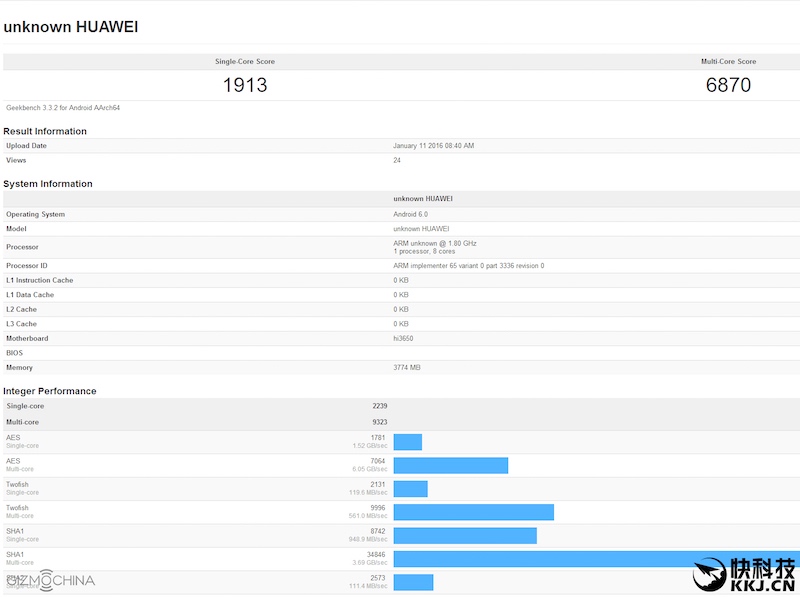
Task: Click the AES single-core blue bar
Action: [408, 442]
